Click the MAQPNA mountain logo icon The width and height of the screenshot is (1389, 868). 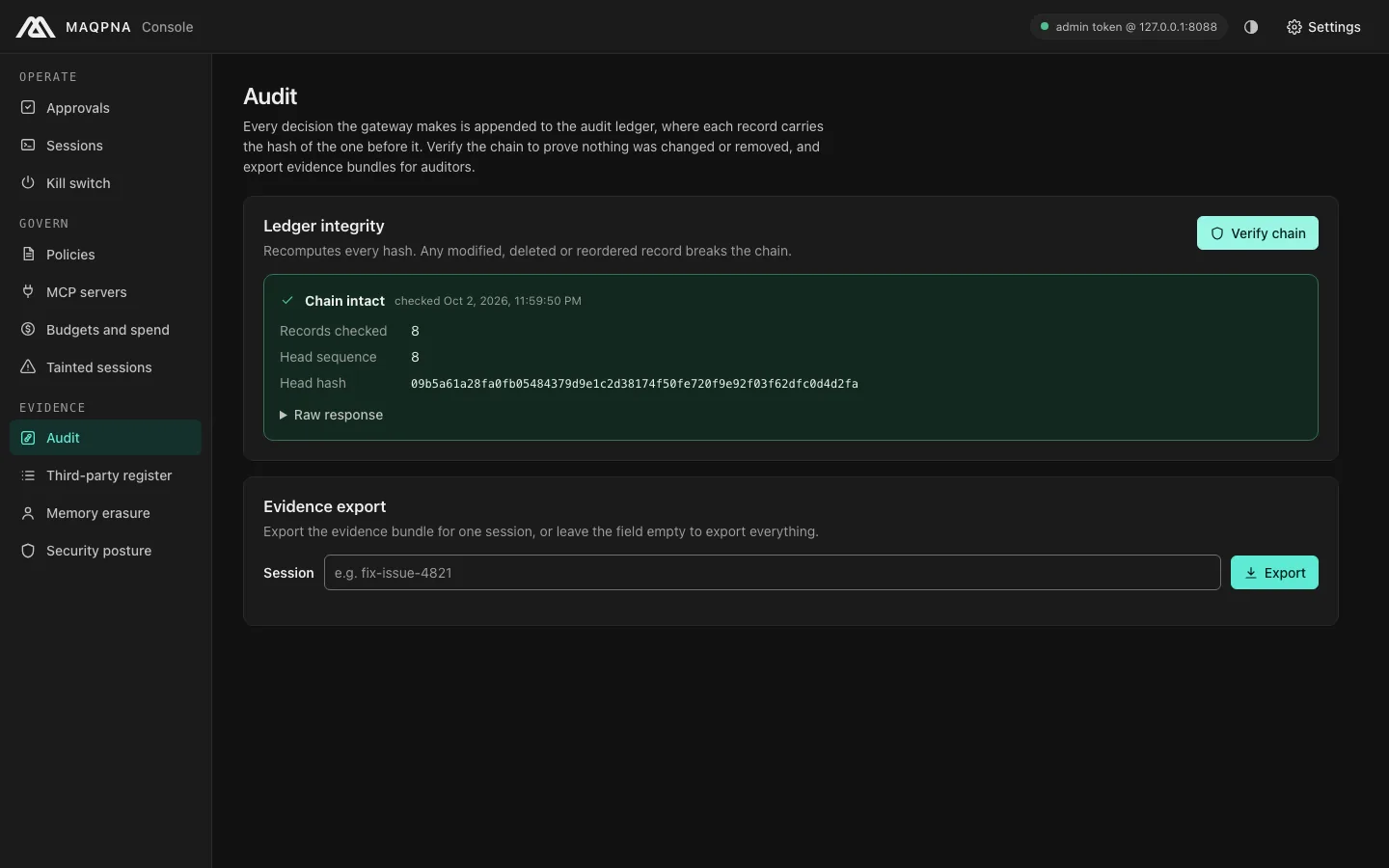click(x=36, y=27)
